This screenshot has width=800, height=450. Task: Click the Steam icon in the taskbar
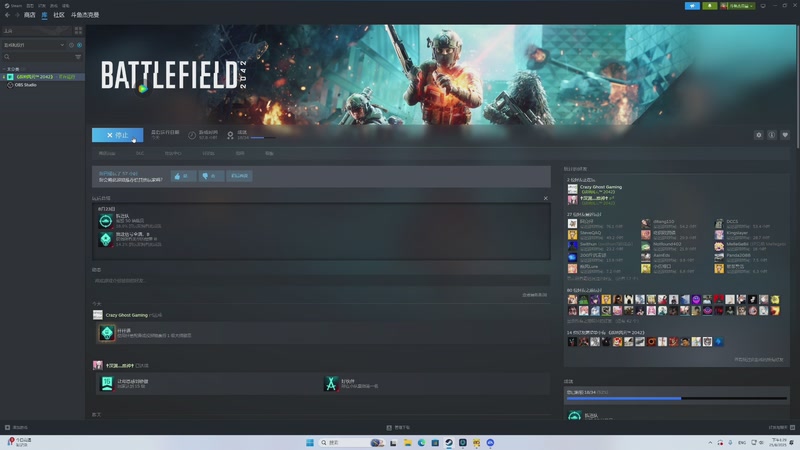pos(449,442)
